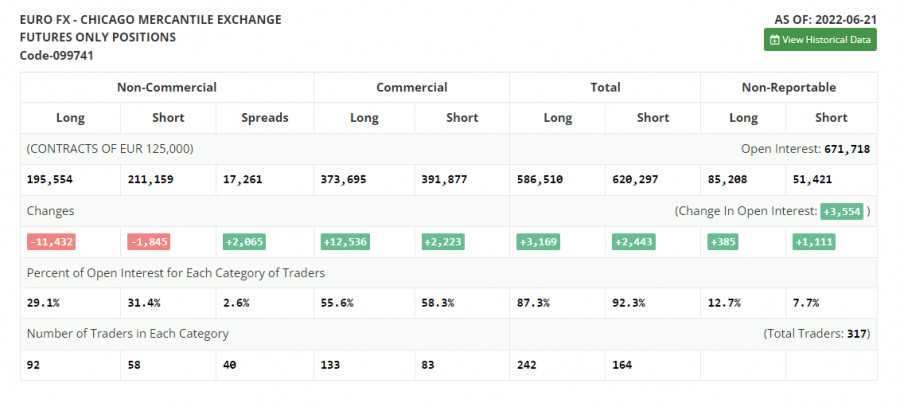Click the Total column group header
This screenshot has width=900, height=407.
605,87
